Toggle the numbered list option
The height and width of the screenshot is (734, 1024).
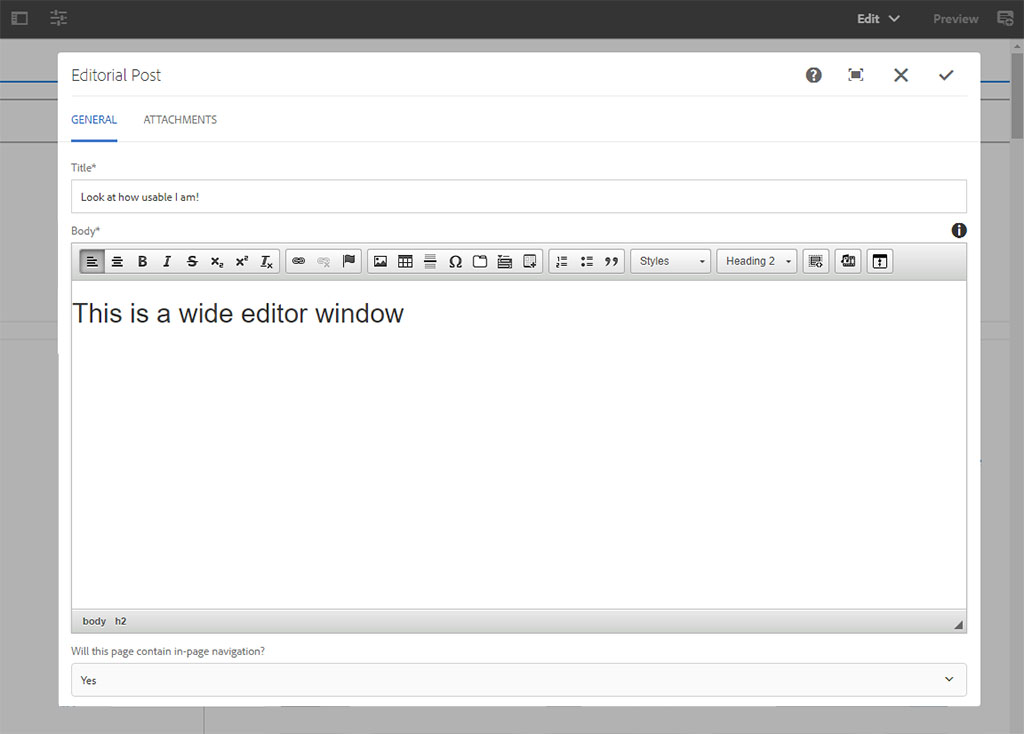point(561,261)
